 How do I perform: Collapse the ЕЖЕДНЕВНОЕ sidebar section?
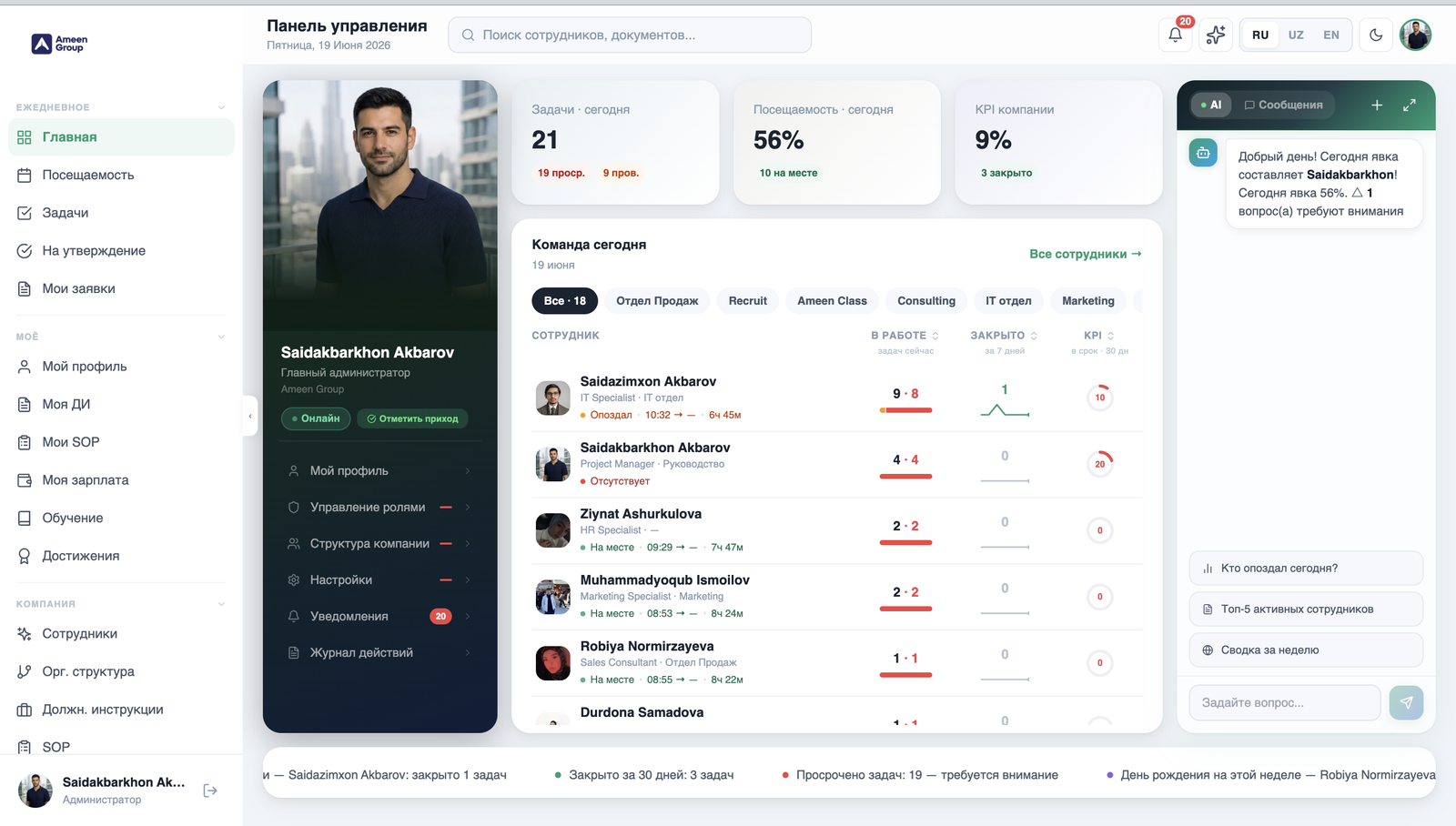221,107
